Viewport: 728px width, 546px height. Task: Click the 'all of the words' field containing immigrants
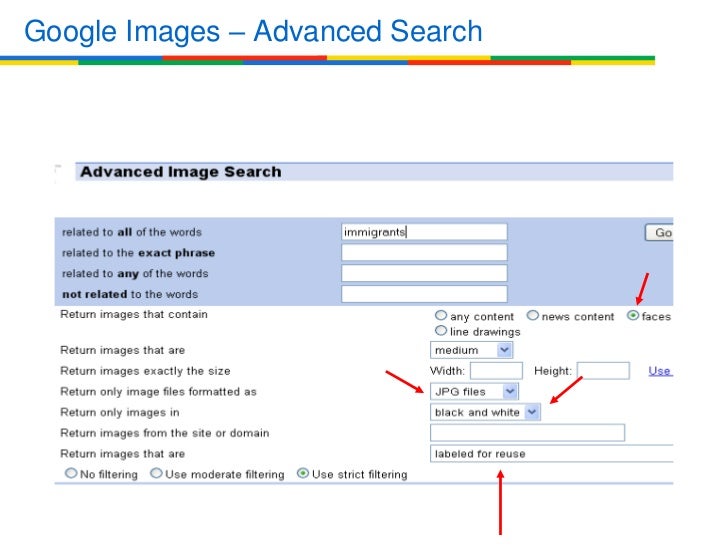424,232
